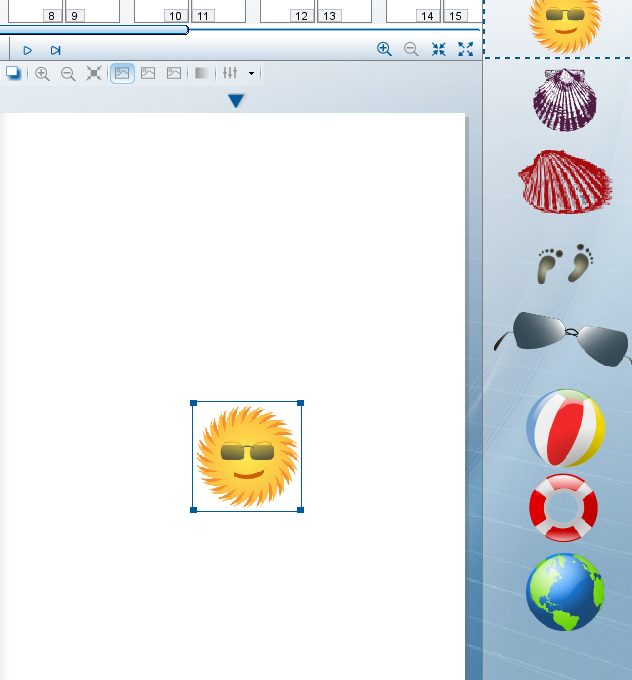Screen dimensions: 632x680
Task: Open the image adjustment sliders tool
Action: (230, 72)
